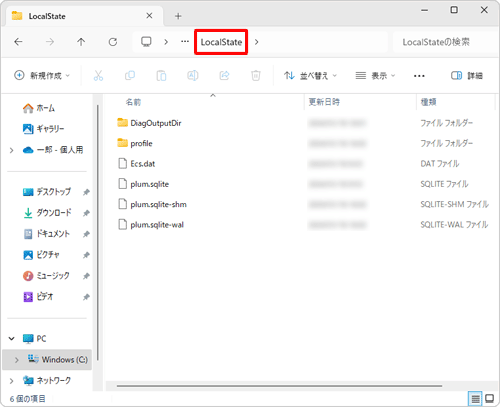Click the horizontal scrollbar in file list
The image size is (500, 407).
279,386
